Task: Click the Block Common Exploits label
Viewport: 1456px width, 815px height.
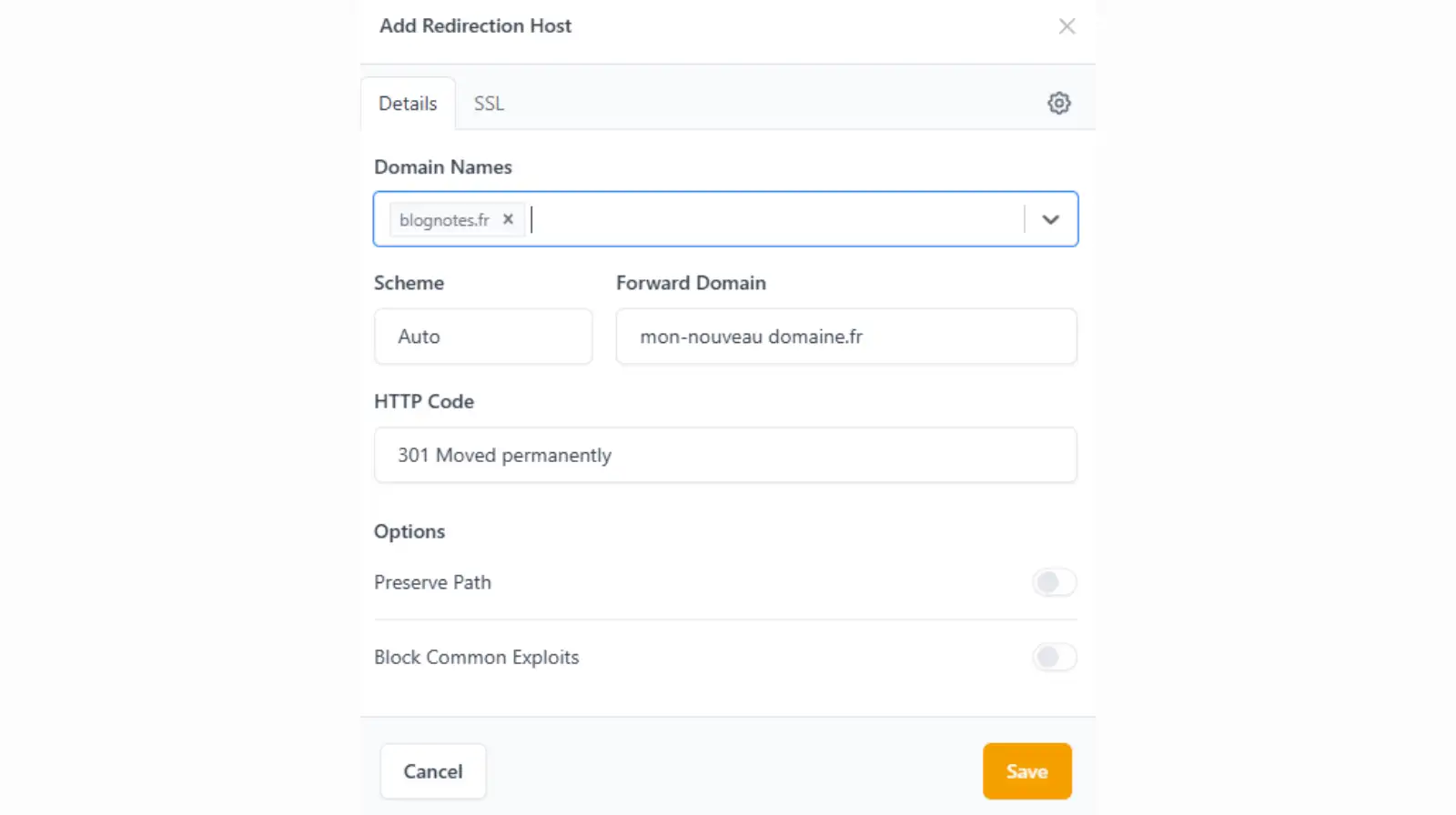Action: pos(476,657)
